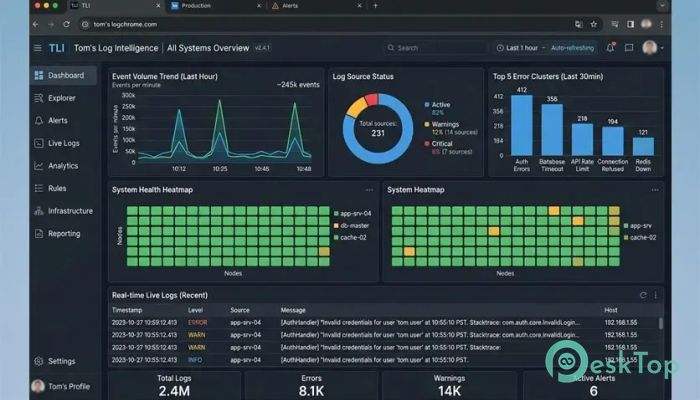
Task: Open System Heatmap panel options menu
Action: coord(655,190)
